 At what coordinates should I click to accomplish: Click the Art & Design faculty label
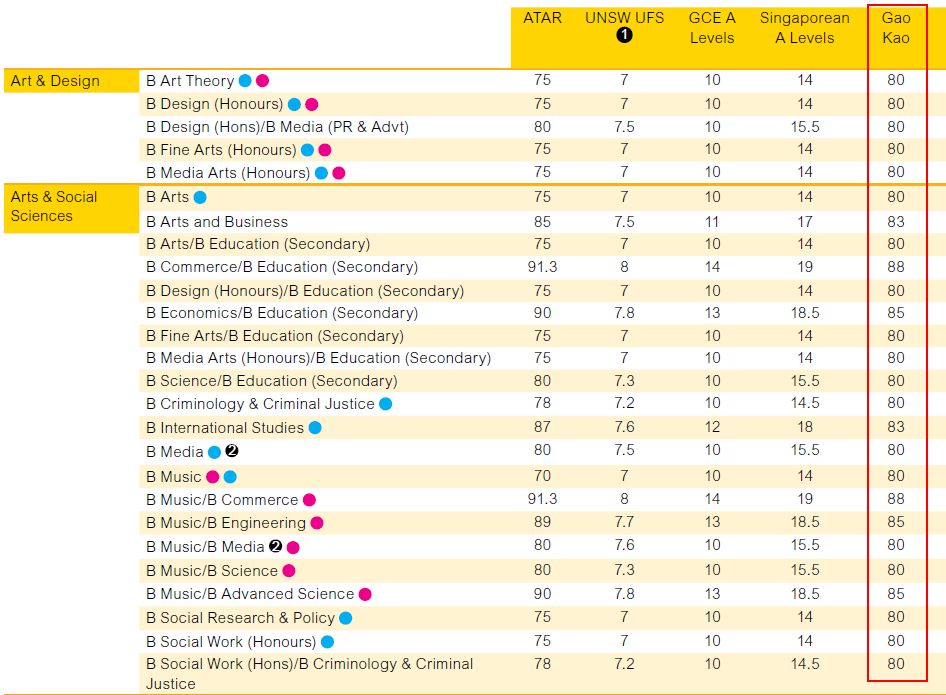(56, 81)
